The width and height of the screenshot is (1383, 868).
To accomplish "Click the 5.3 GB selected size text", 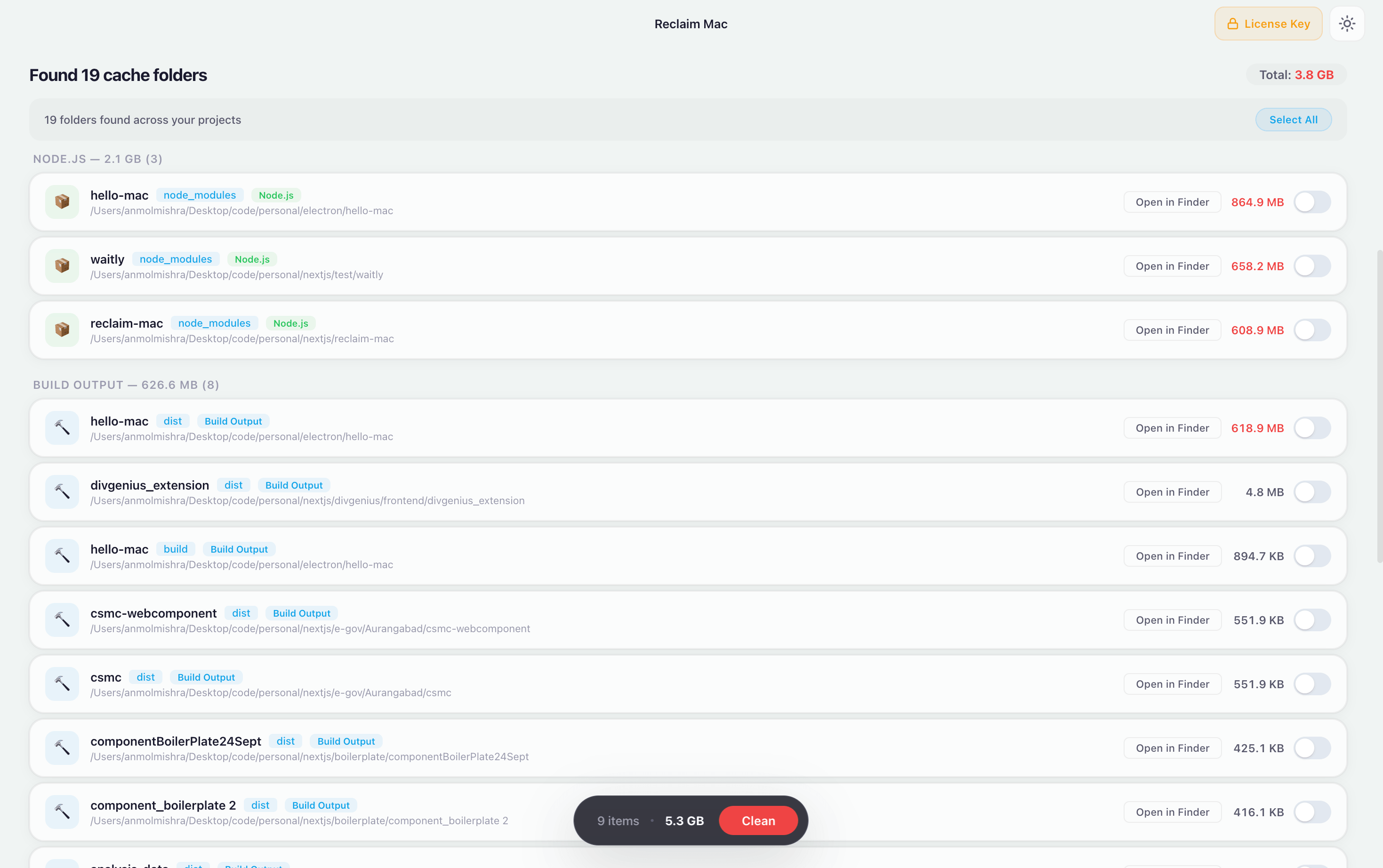I will [x=684, y=821].
